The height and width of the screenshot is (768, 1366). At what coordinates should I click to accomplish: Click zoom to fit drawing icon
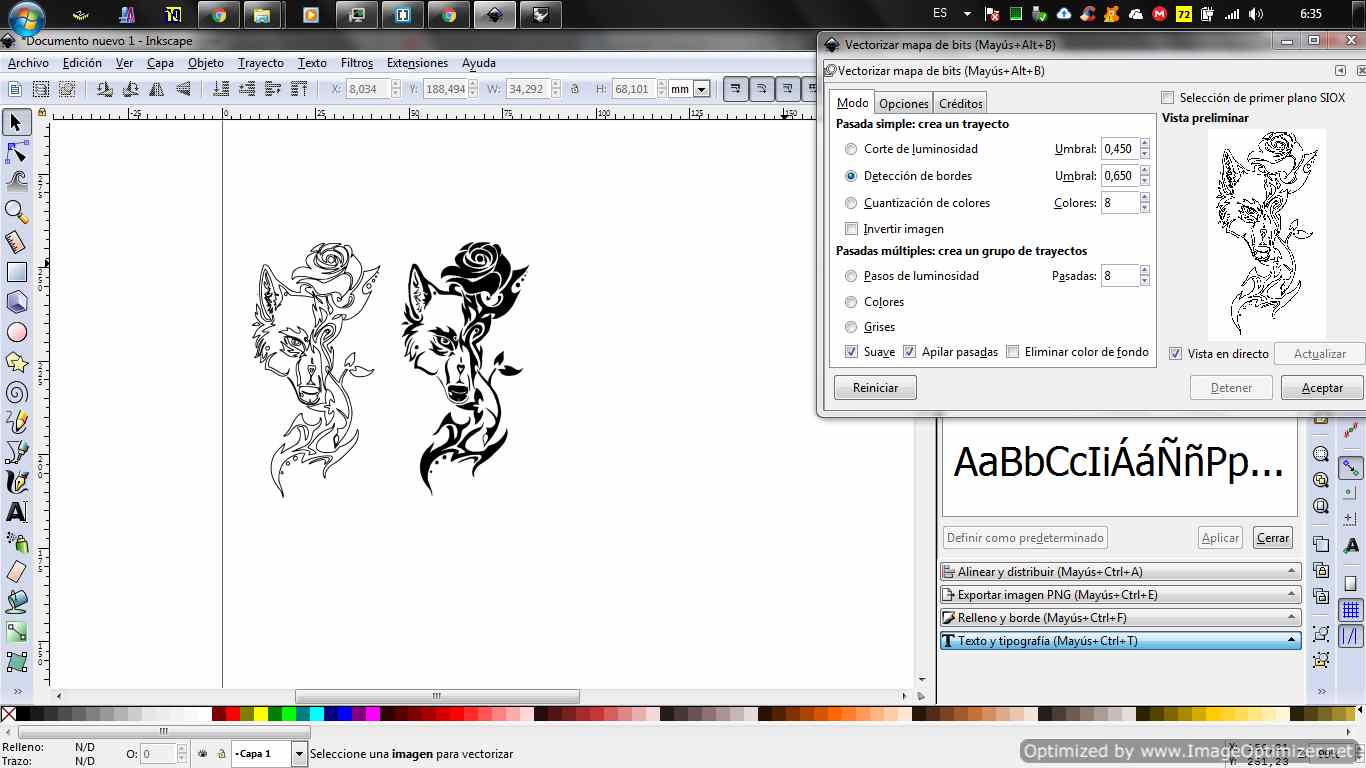click(1321, 480)
